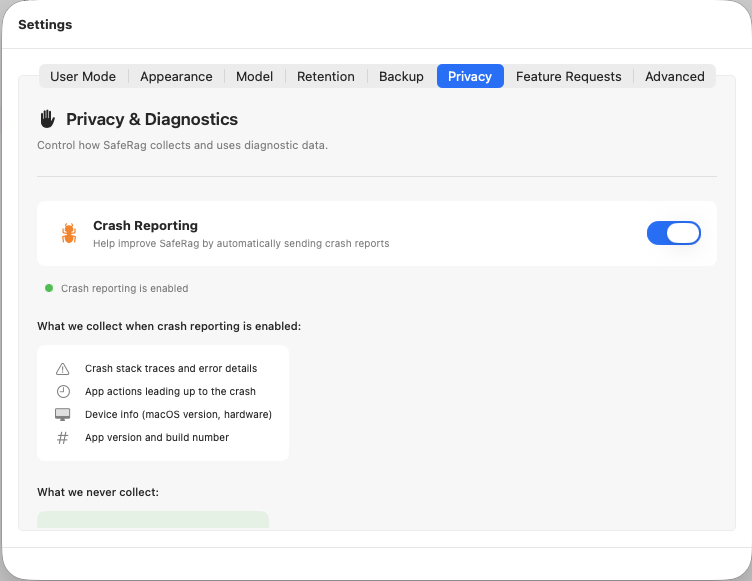Open the Appearance tab
The image size is (752, 581).
(x=176, y=76)
